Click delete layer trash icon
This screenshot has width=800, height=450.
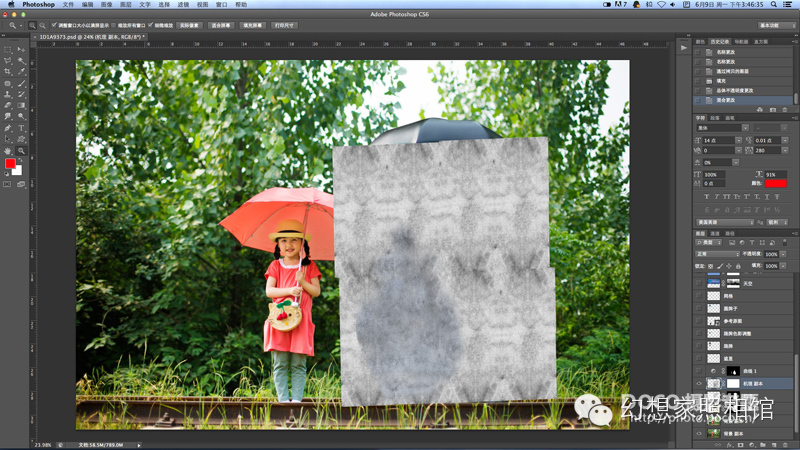pos(785,445)
